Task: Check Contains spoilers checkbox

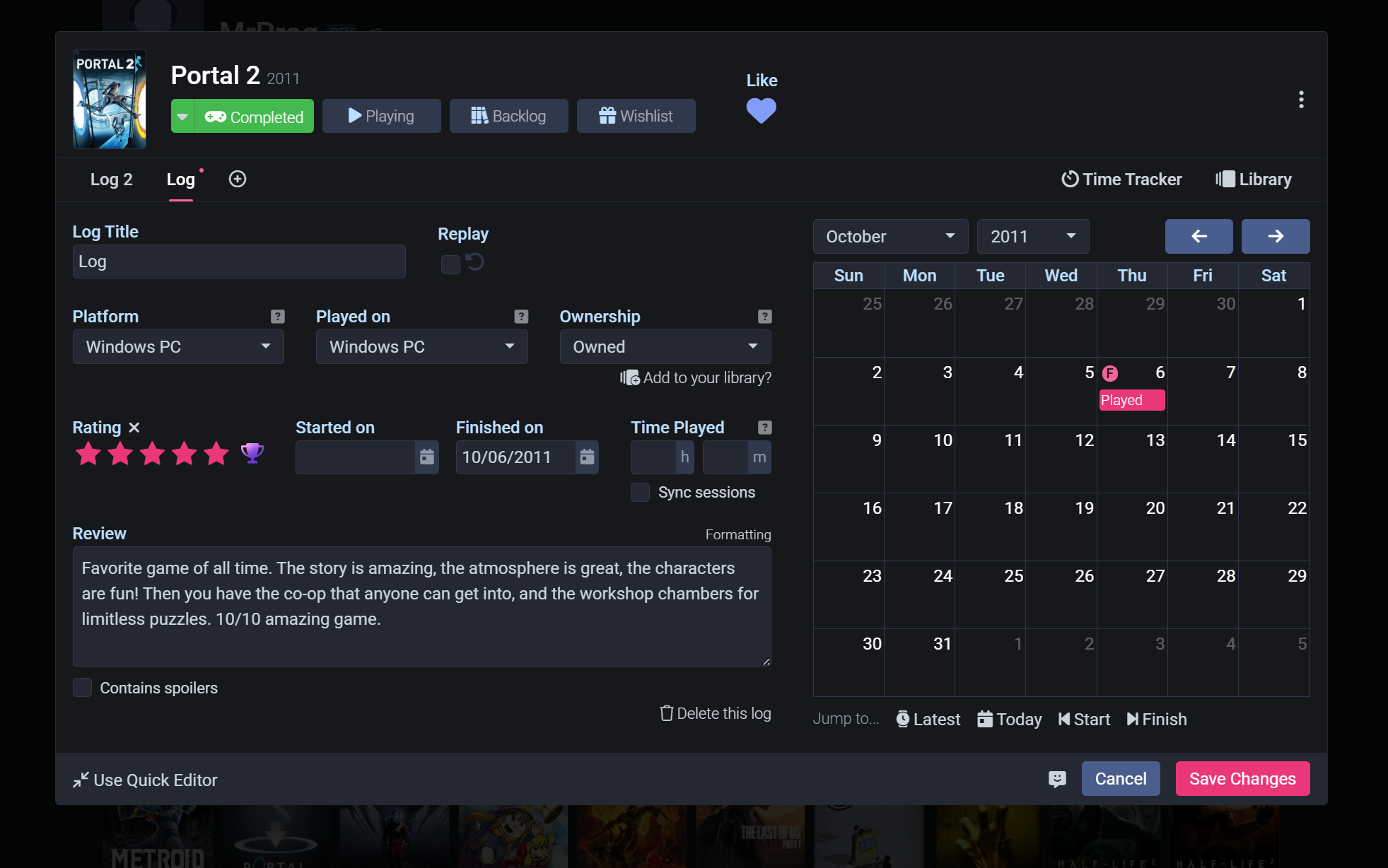Action: 82,688
